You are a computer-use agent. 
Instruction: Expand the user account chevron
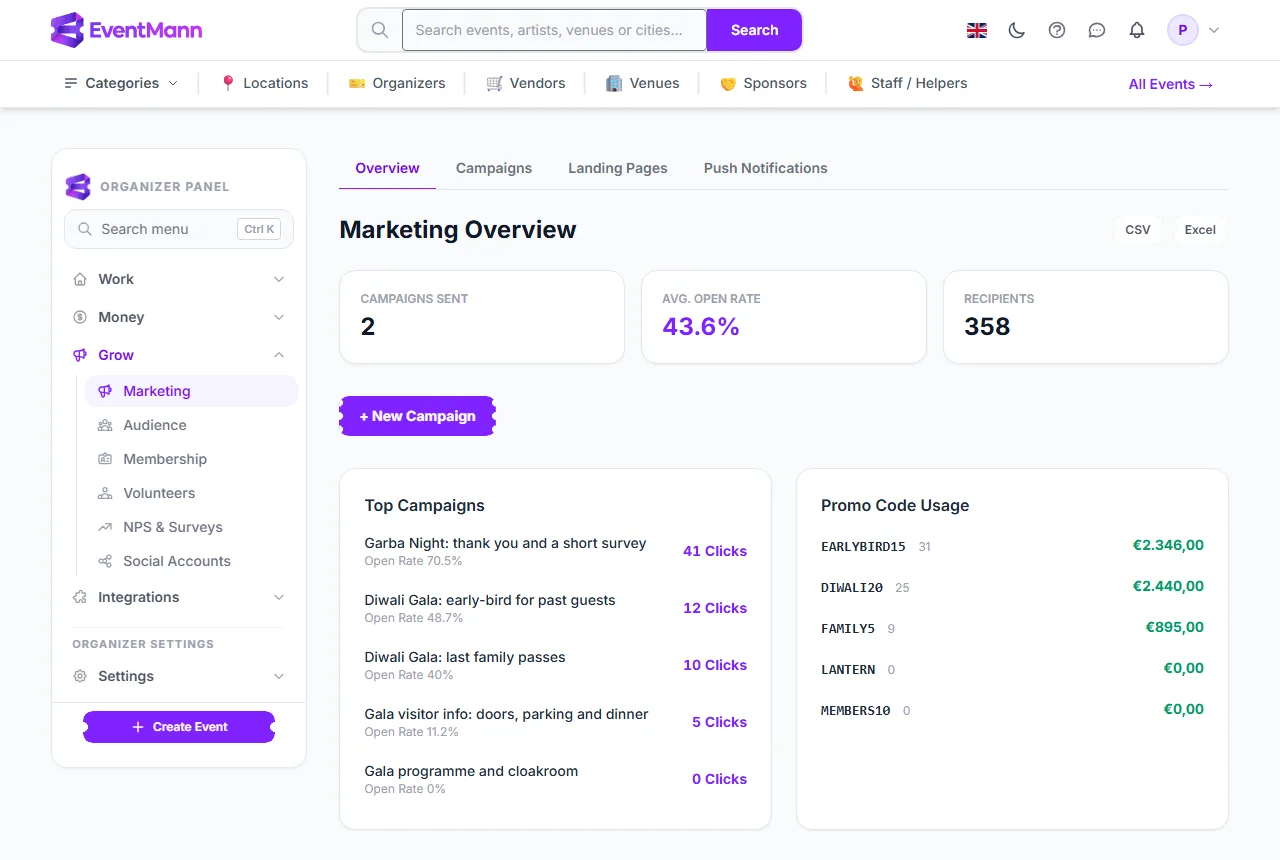pos(1214,30)
